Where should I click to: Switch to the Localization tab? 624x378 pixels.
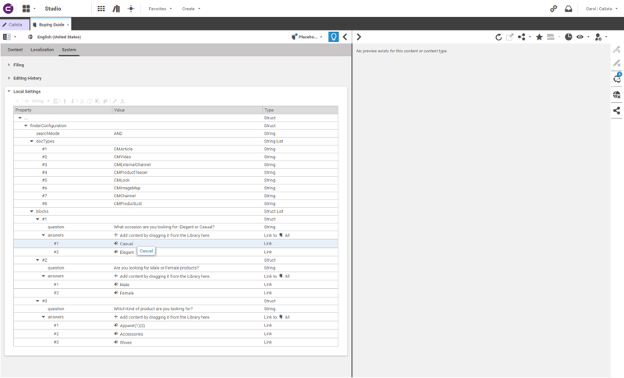pos(42,50)
